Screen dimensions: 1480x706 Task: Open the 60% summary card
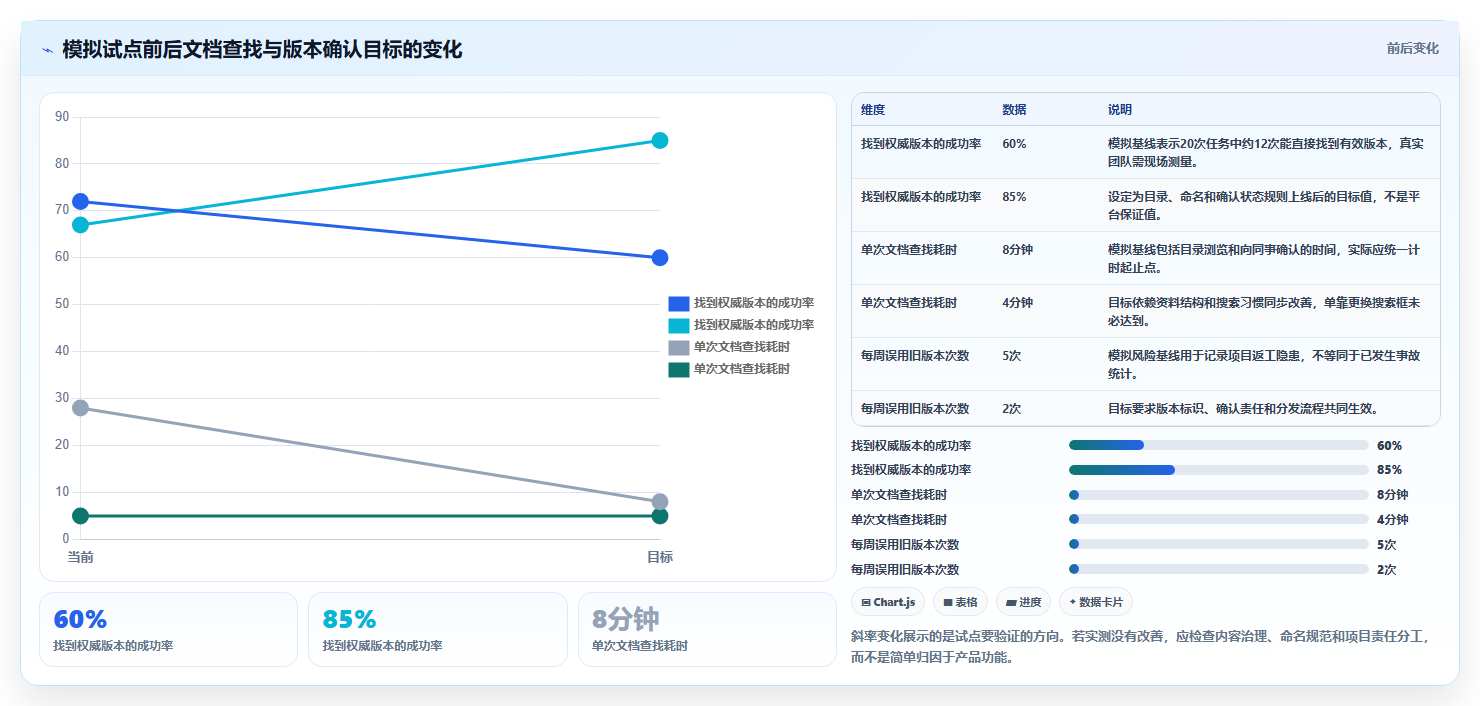[x=168, y=629]
